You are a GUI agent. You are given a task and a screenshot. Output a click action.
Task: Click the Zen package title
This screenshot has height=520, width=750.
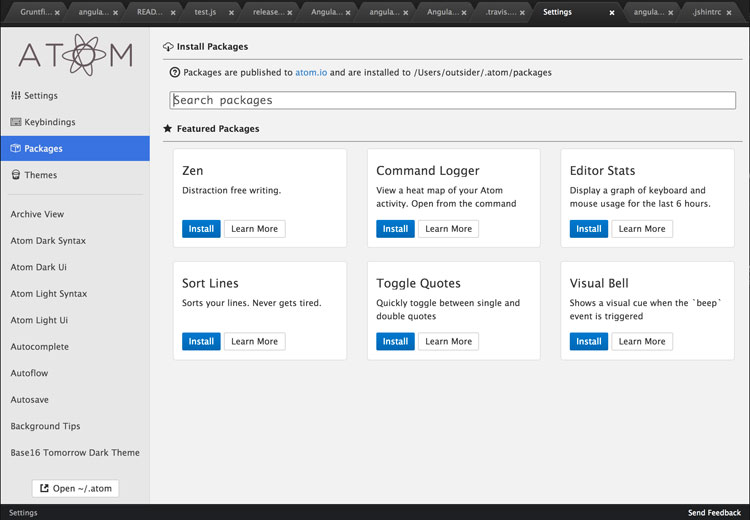click(193, 171)
